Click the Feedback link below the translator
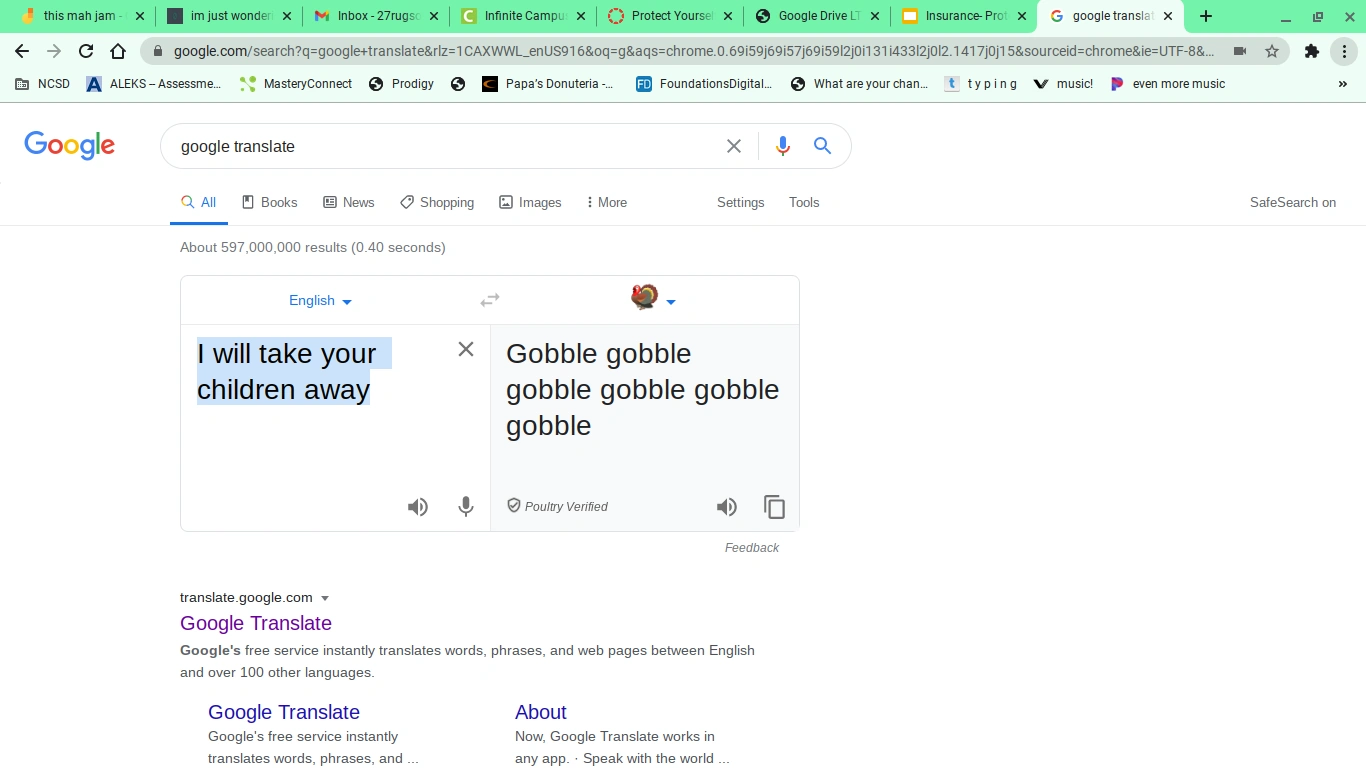1366x768 pixels. pos(752,547)
